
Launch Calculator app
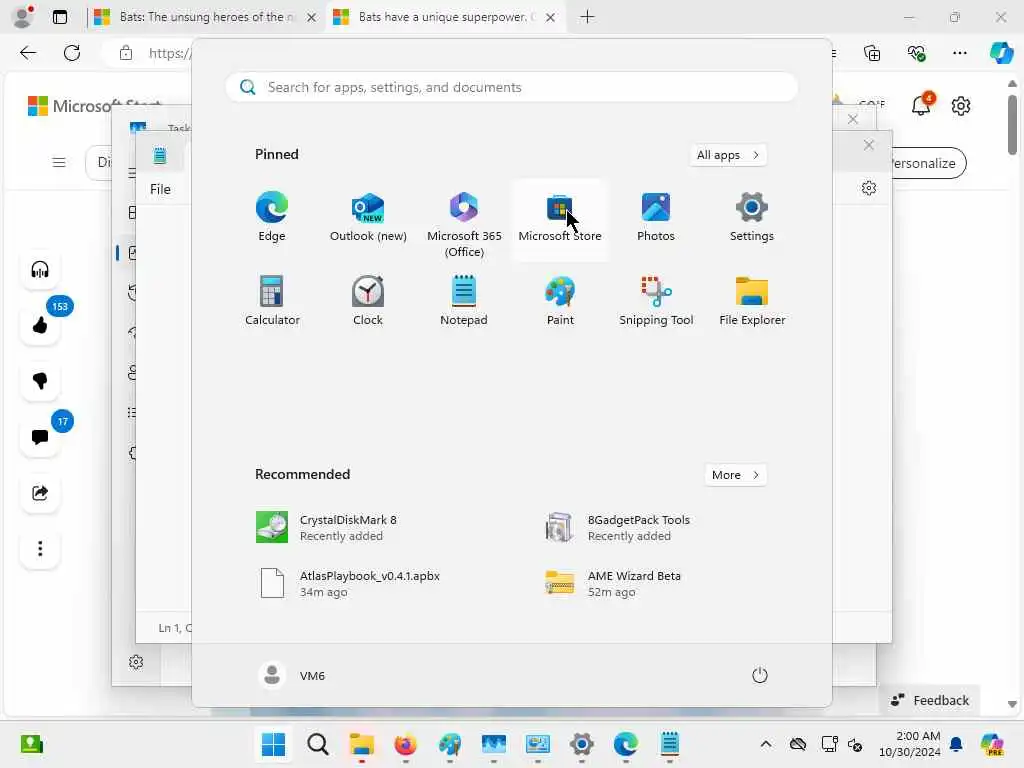pyautogui.click(x=272, y=301)
